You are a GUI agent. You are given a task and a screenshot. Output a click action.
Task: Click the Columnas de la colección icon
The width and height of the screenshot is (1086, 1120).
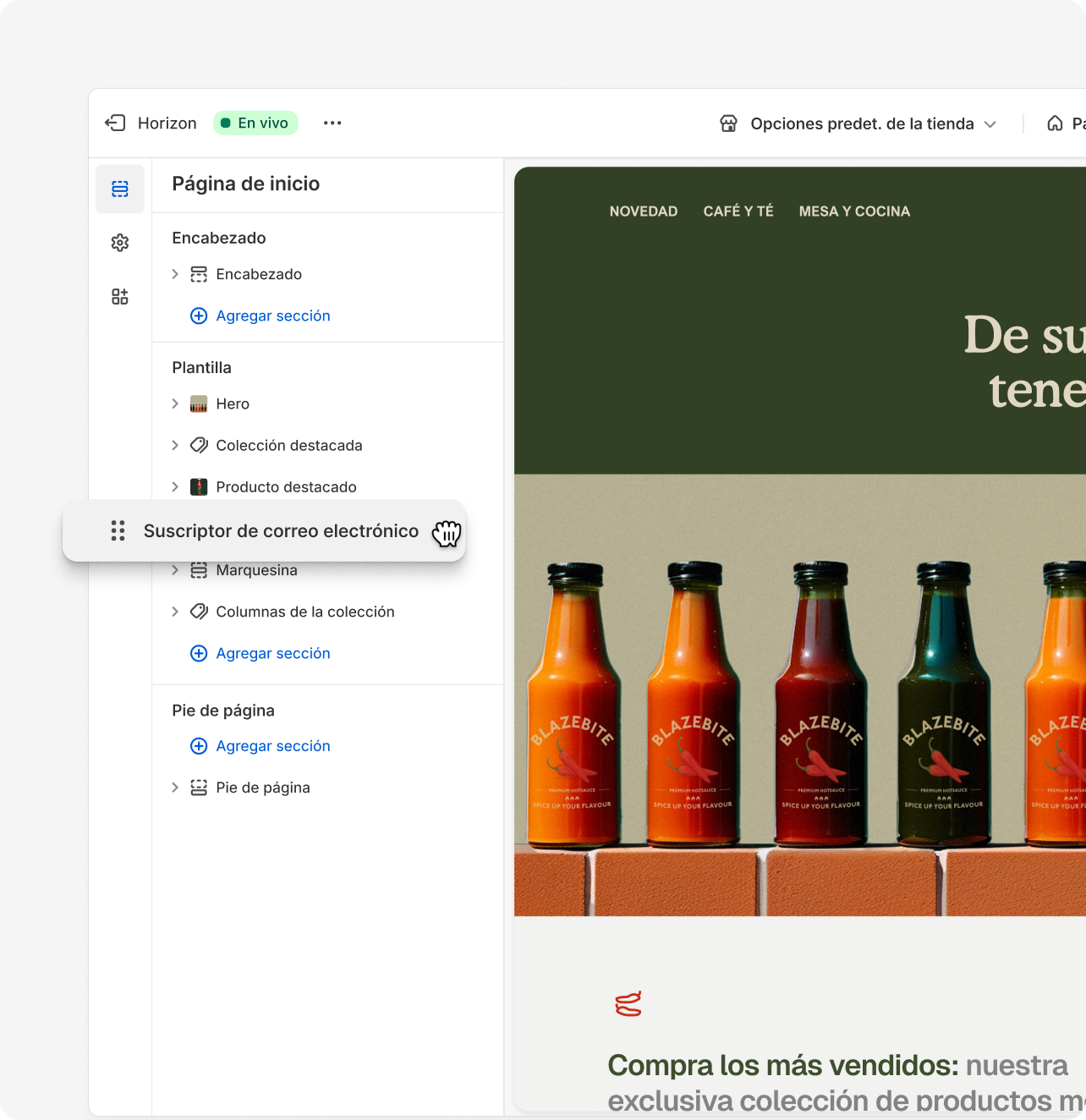click(199, 612)
